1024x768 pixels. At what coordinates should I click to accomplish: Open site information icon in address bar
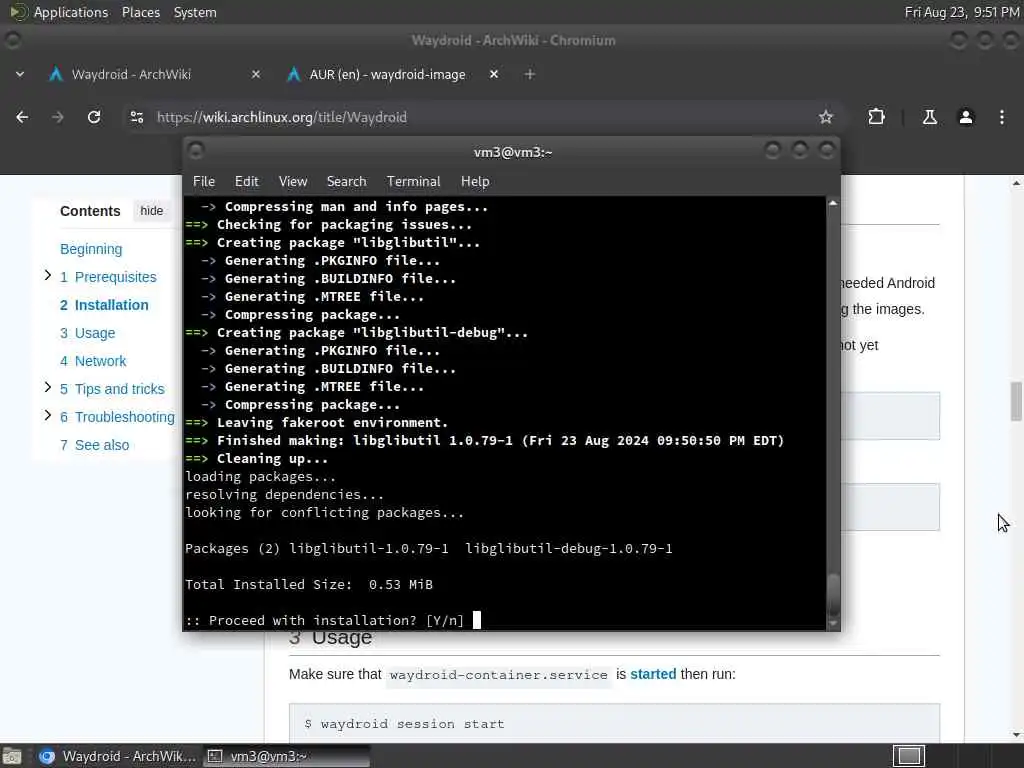136,117
